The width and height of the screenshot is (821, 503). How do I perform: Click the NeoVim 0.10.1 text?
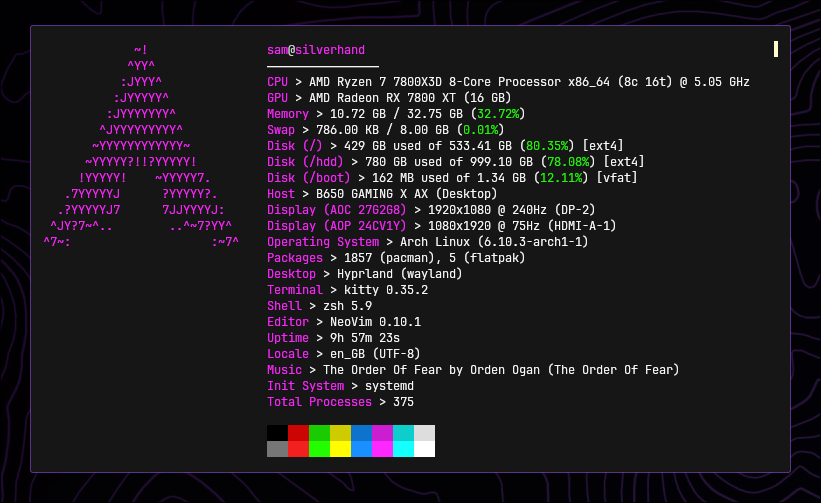(375, 322)
